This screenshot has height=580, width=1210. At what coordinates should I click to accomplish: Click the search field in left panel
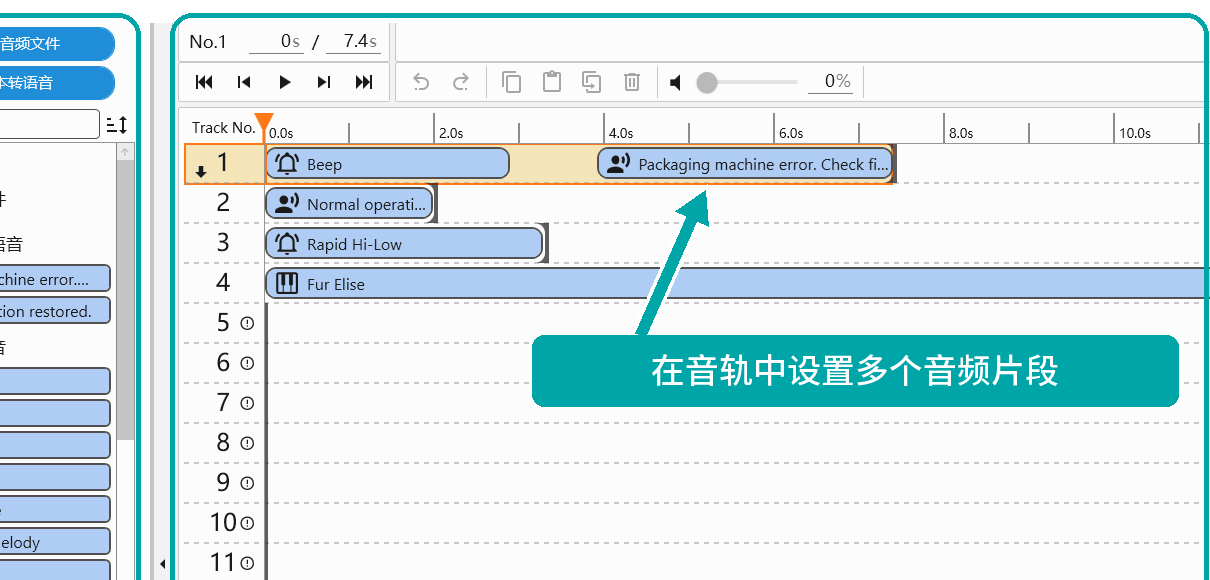(x=50, y=124)
